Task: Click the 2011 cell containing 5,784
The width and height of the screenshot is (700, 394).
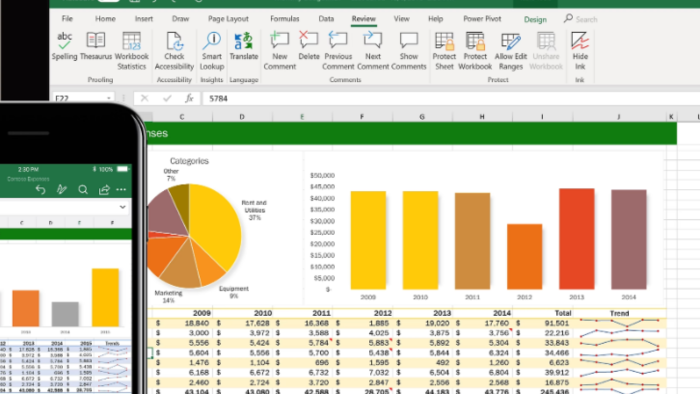Action: tap(302, 343)
